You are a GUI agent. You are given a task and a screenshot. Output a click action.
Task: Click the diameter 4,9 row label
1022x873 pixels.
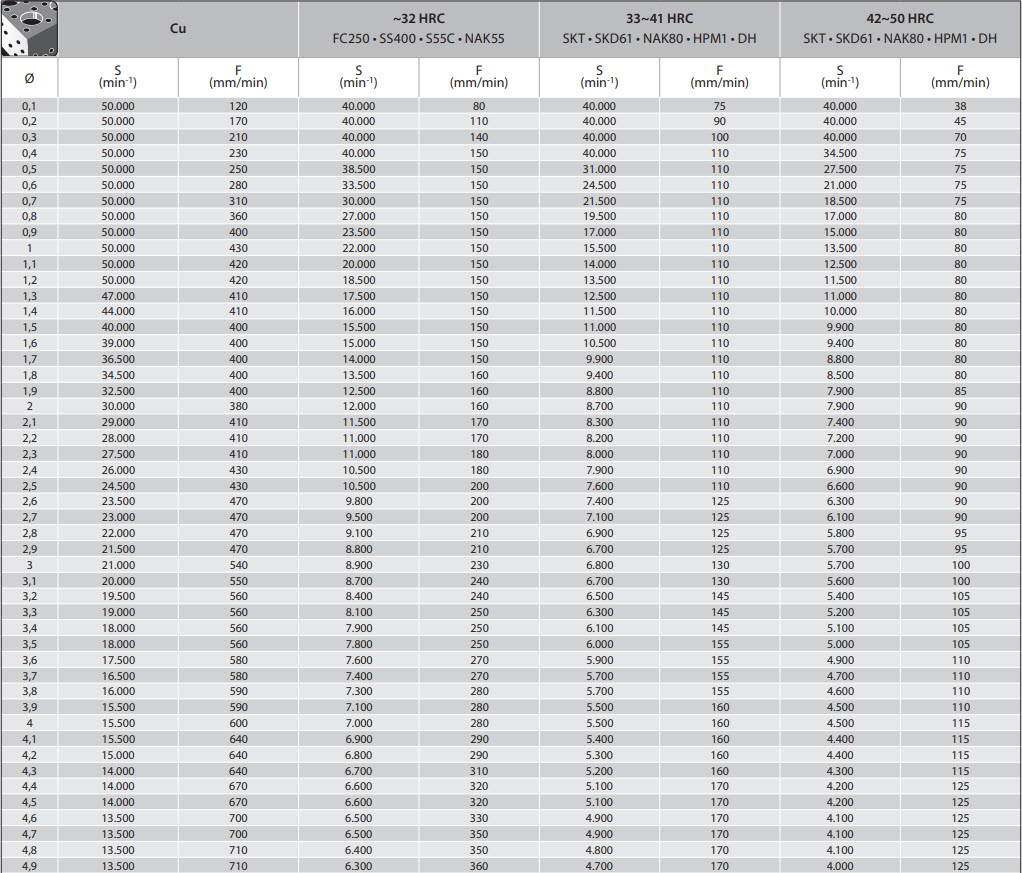[29, 866]
